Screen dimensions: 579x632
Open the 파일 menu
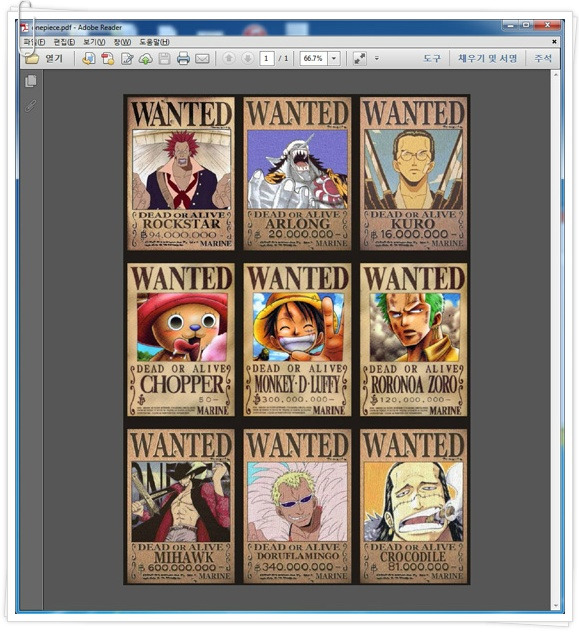[34, 42]
